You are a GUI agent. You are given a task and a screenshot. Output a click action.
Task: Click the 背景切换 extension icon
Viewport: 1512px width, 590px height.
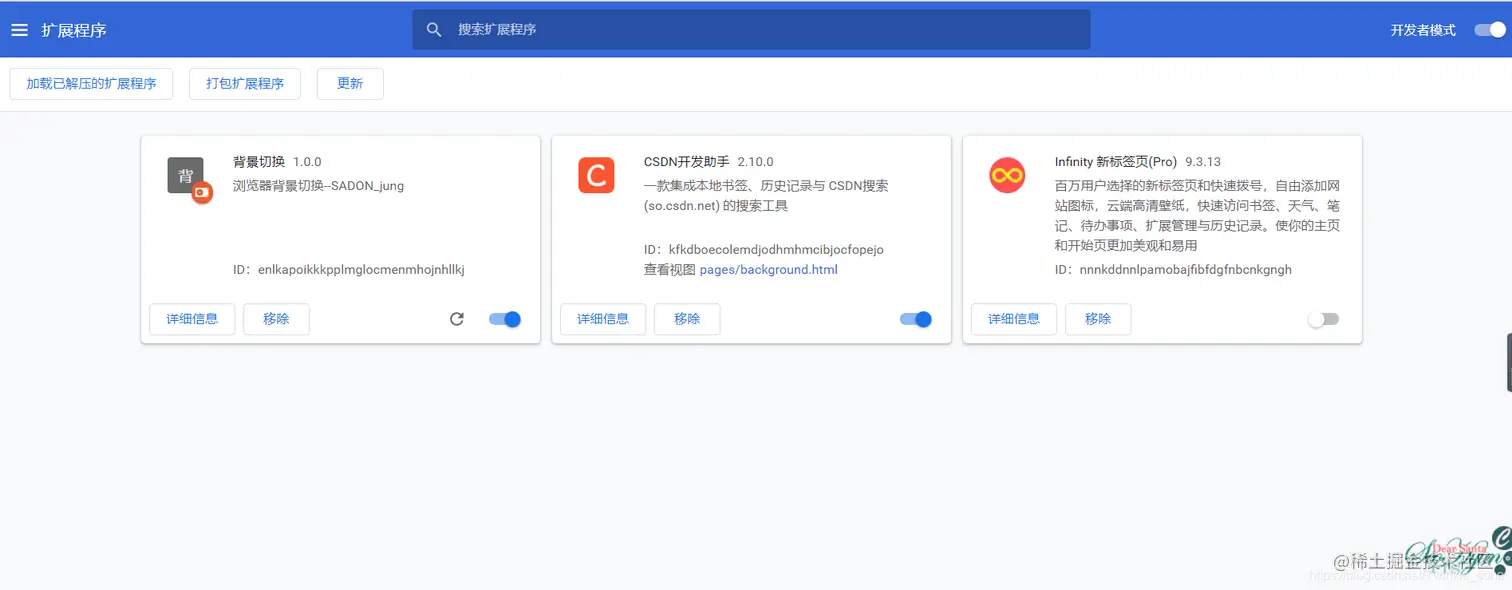pos(185,176)
